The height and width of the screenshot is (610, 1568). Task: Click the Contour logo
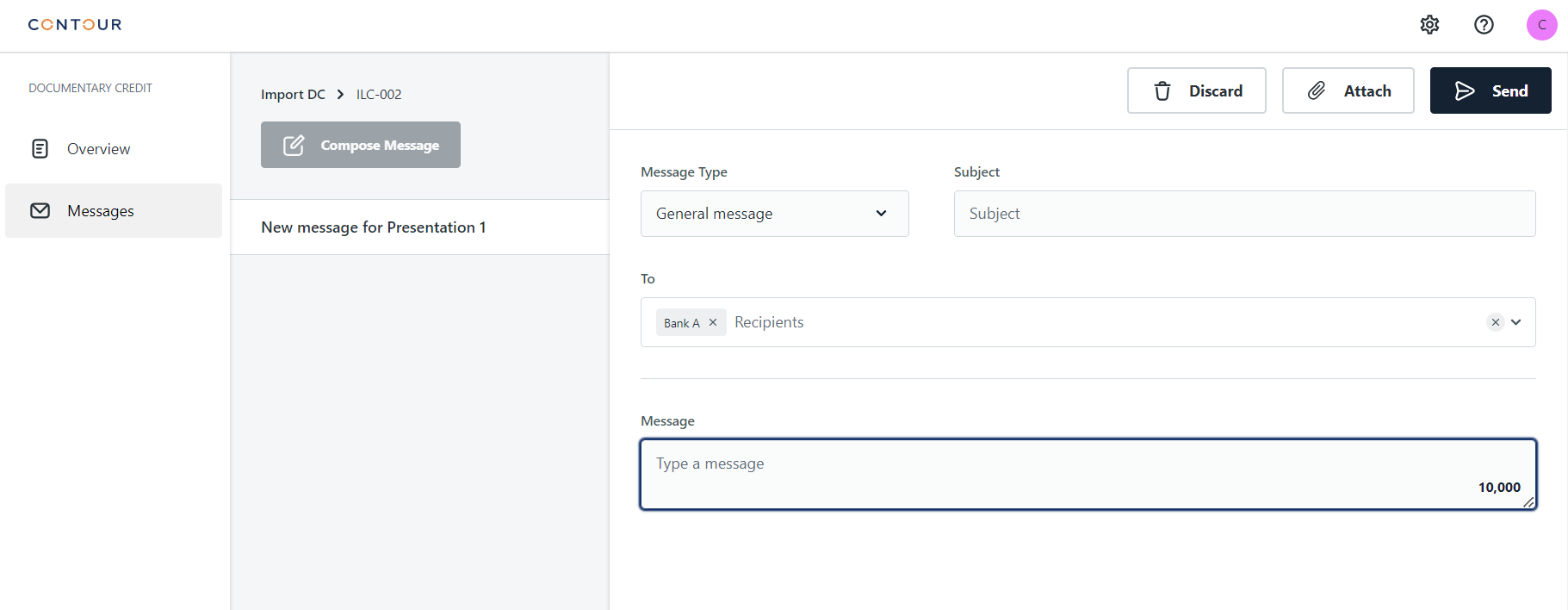tap(75, 25)
